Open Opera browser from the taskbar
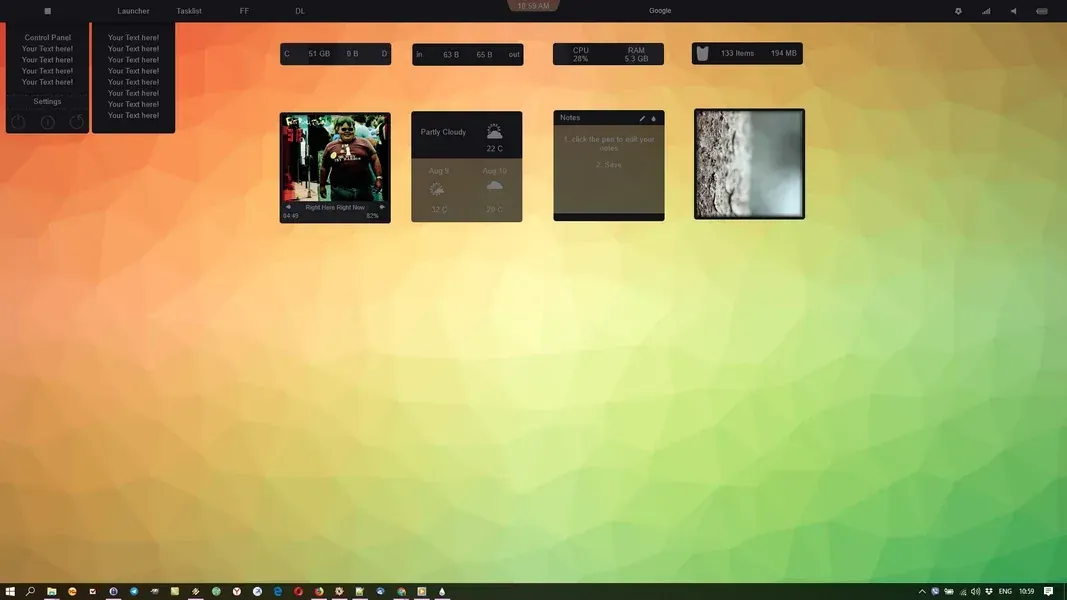Viewport: 1067px width, 600px height. [x=298, y=592]
